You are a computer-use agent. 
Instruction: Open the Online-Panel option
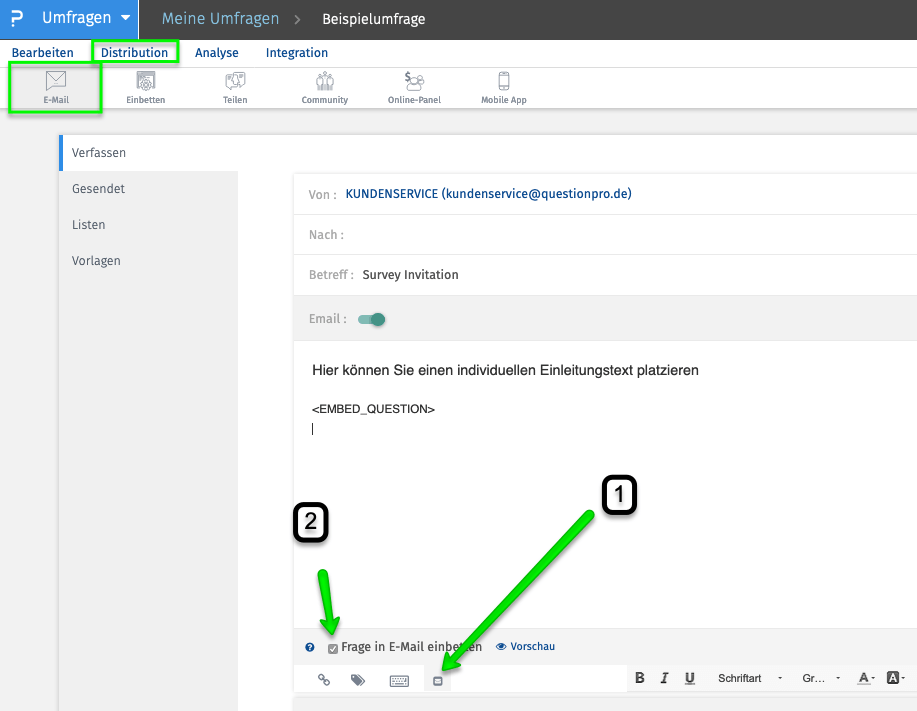(x=414, y=88)
